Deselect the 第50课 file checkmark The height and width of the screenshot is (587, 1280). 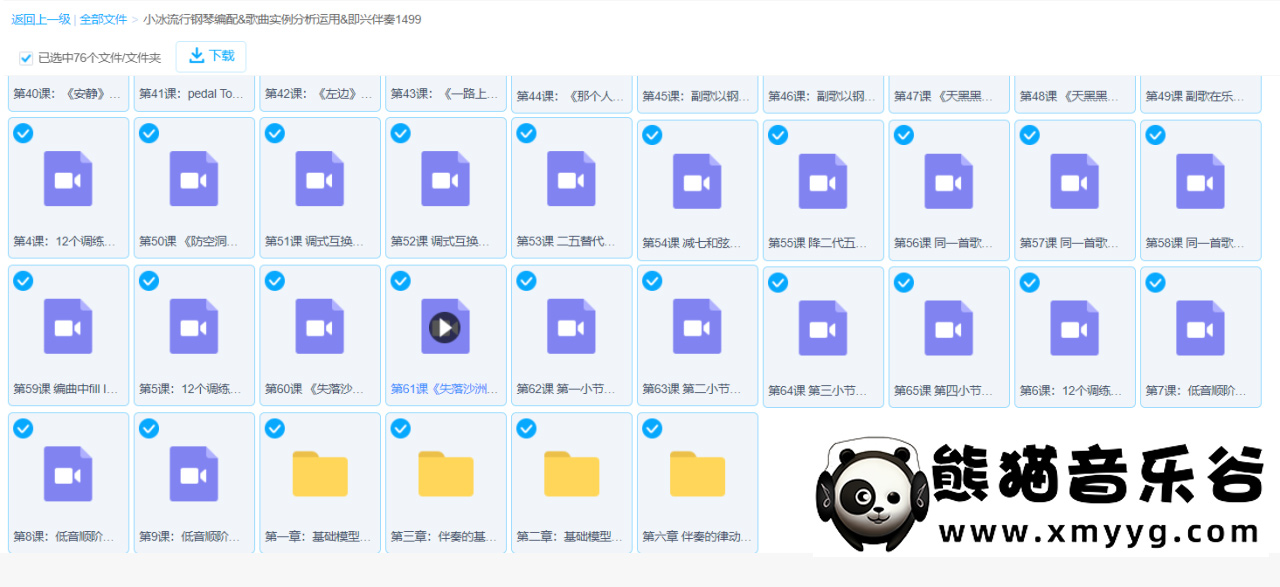tap(149, 133)
